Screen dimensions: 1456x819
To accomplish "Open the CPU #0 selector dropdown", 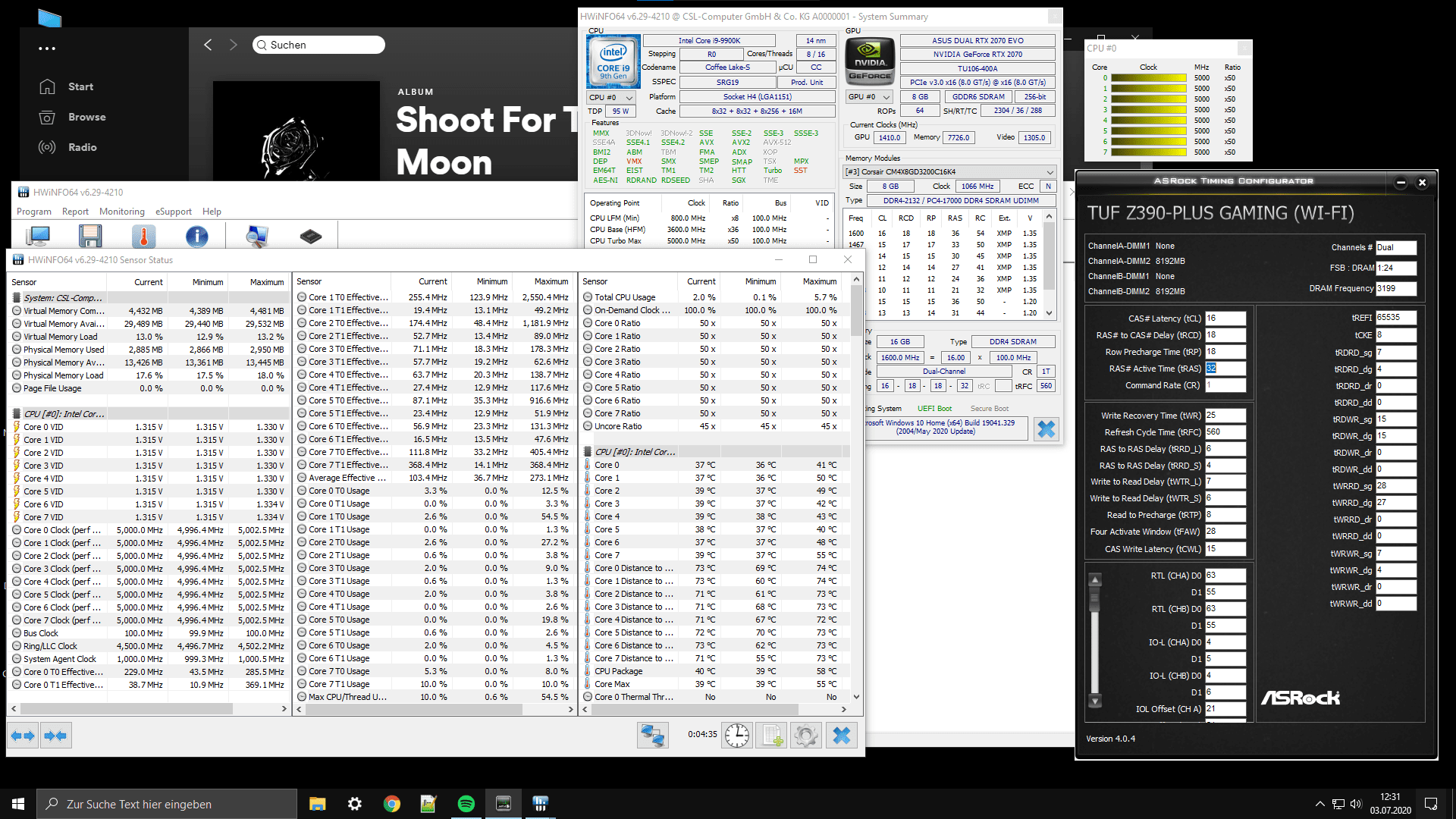I will point(611,97).
